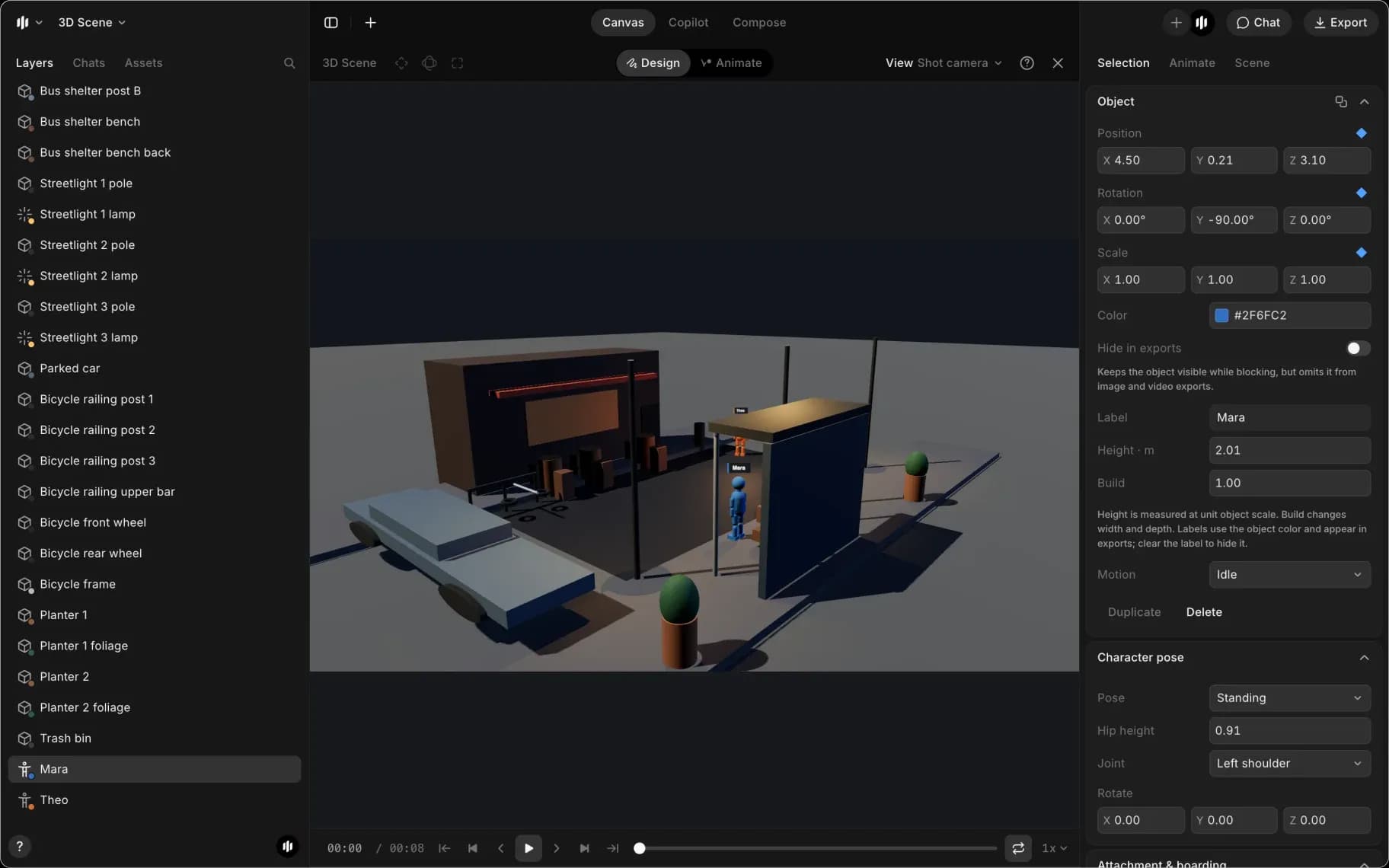This screenshot has width=1389, height=868.
Task: Toggle Hide in exports switch
Action: click(x=1358, y=348)
